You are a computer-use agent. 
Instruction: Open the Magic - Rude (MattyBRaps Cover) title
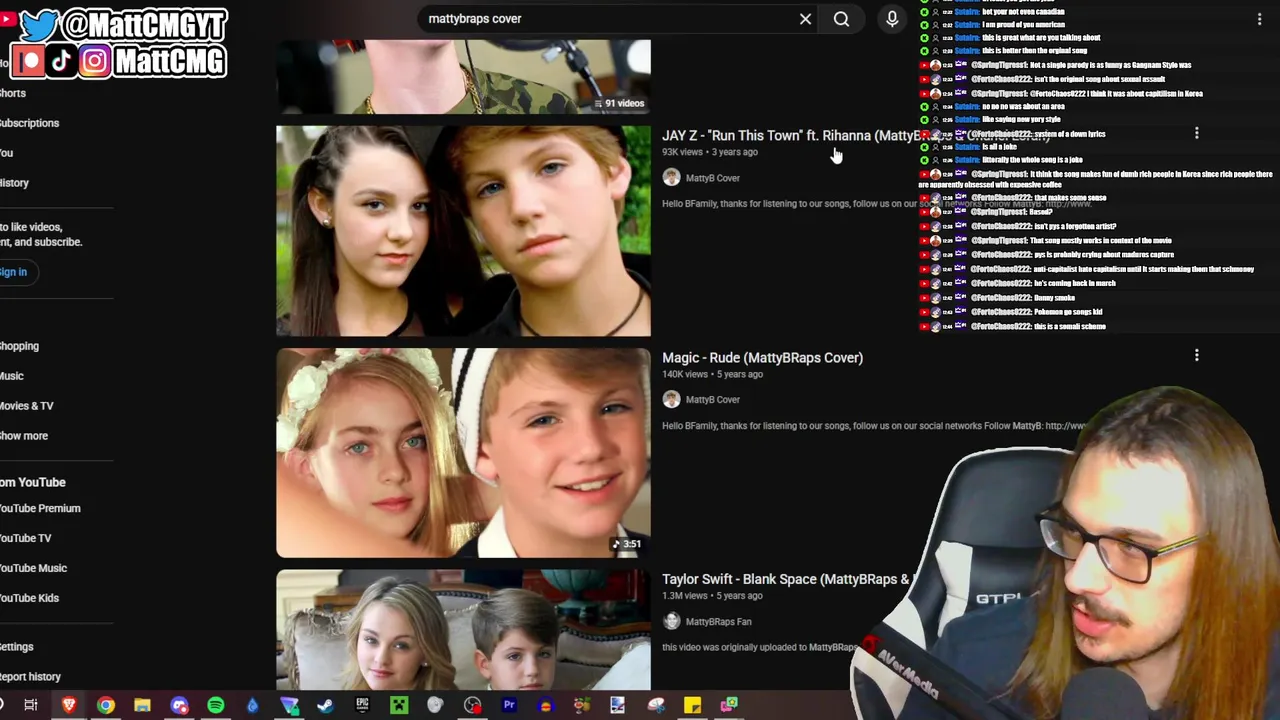tap(762, 357)
